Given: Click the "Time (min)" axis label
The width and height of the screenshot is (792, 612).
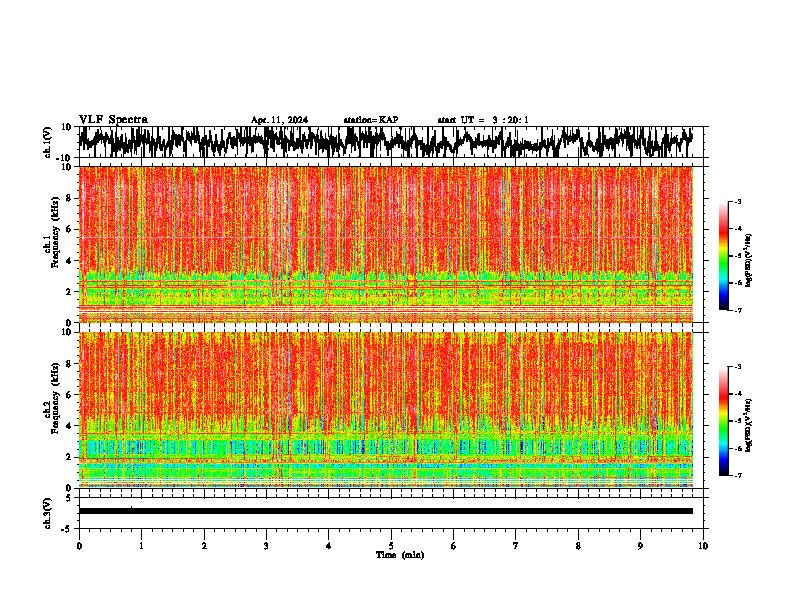Looking at the screenshot, I should pyautogui.click(x=400, y=555).
